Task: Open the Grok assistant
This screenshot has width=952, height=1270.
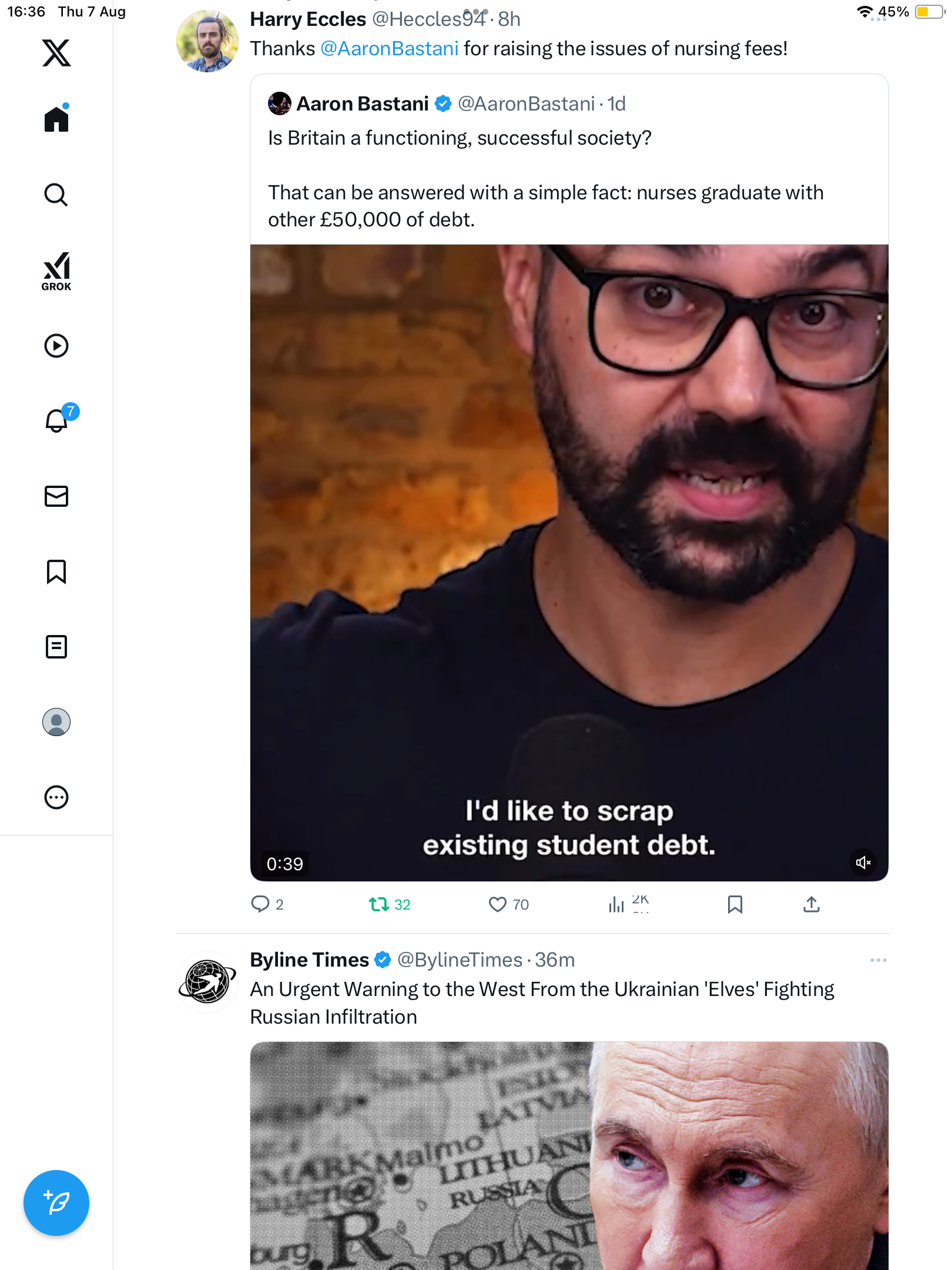Action: click(56, 271)
